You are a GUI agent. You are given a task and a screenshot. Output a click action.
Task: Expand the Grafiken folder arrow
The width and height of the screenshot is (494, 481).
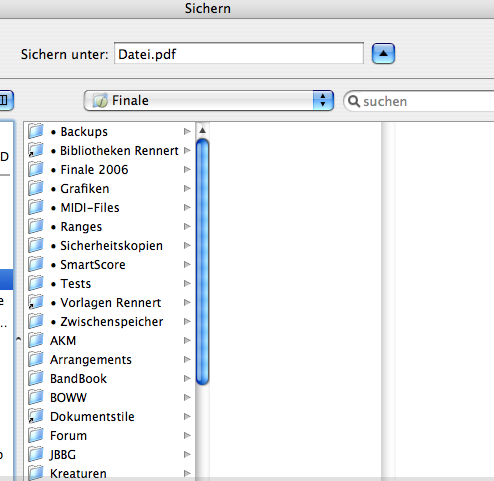(187, 188)
